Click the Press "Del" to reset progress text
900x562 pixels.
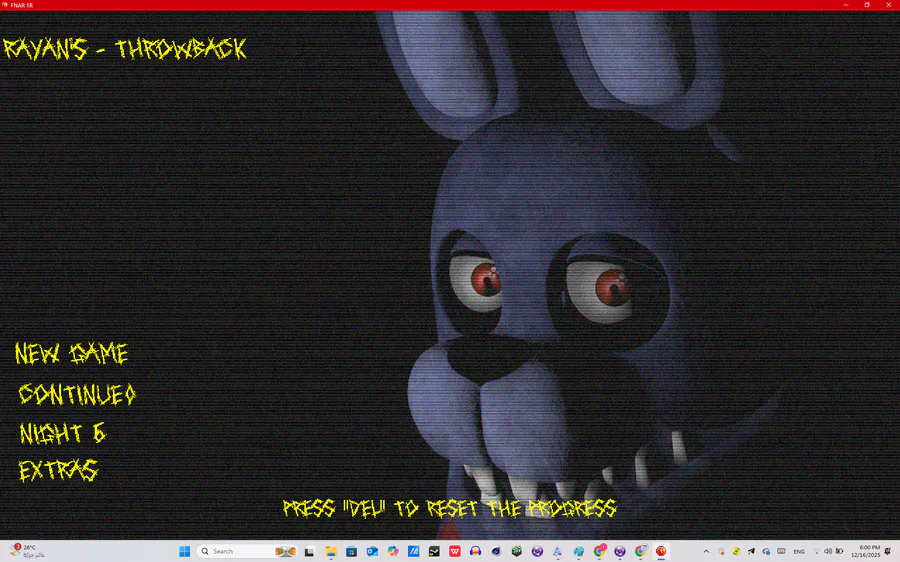pos(449,508)
